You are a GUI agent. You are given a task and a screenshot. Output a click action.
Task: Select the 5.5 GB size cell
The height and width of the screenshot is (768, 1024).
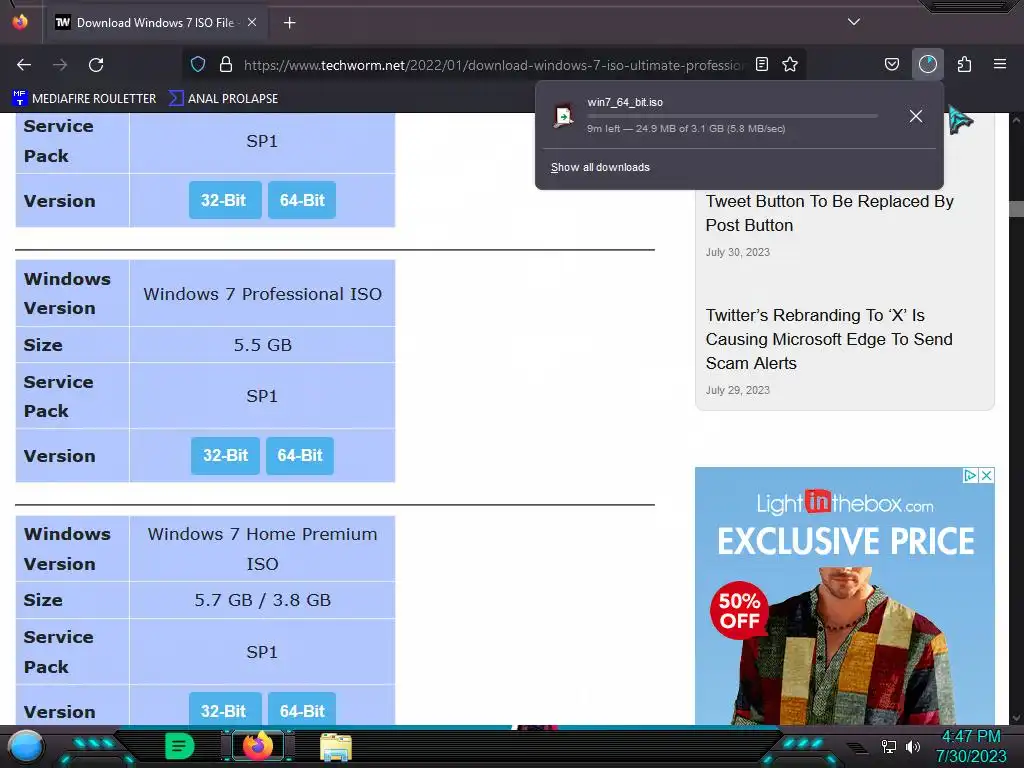coord(263,345)
